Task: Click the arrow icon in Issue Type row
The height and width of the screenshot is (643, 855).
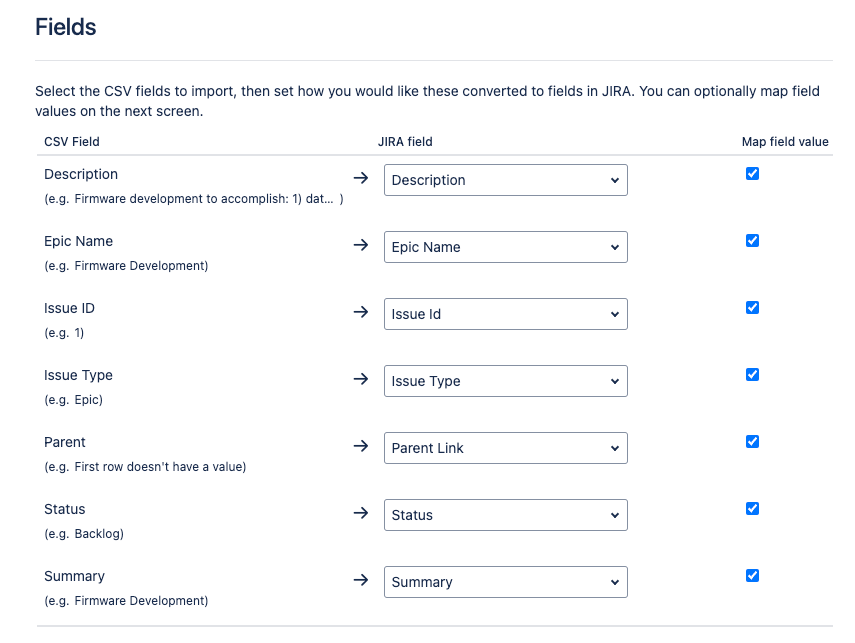Action: point(360,379)
